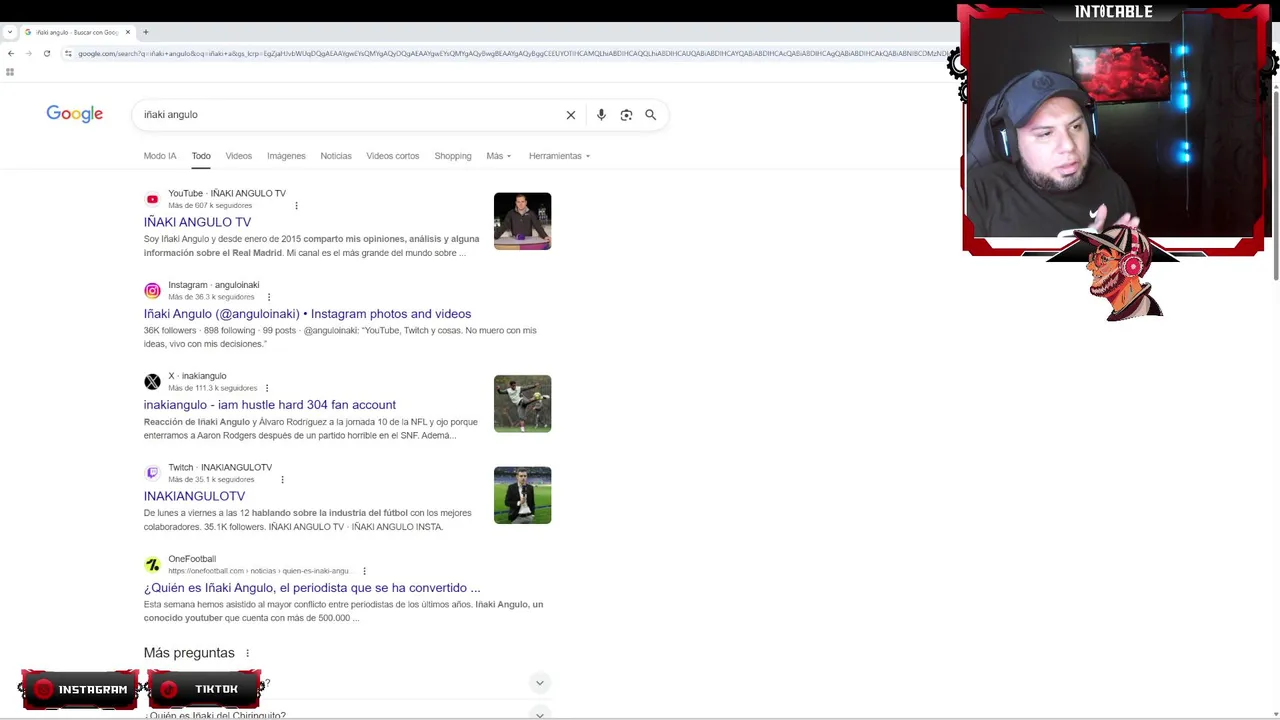Open the Herramientas dropdown
The width and height of the screenshot is (1280, 720).
click(559, 156)
